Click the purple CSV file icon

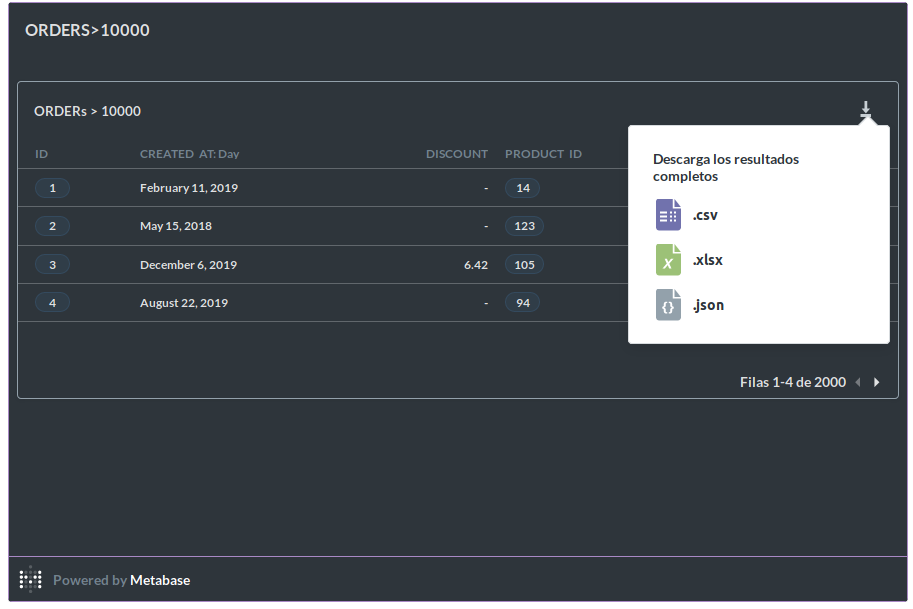(668, 215)
